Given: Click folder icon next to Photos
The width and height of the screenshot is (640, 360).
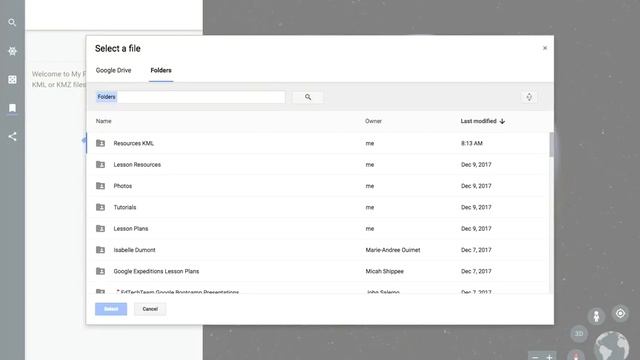Looking at the screenshot, I should 100,186.
